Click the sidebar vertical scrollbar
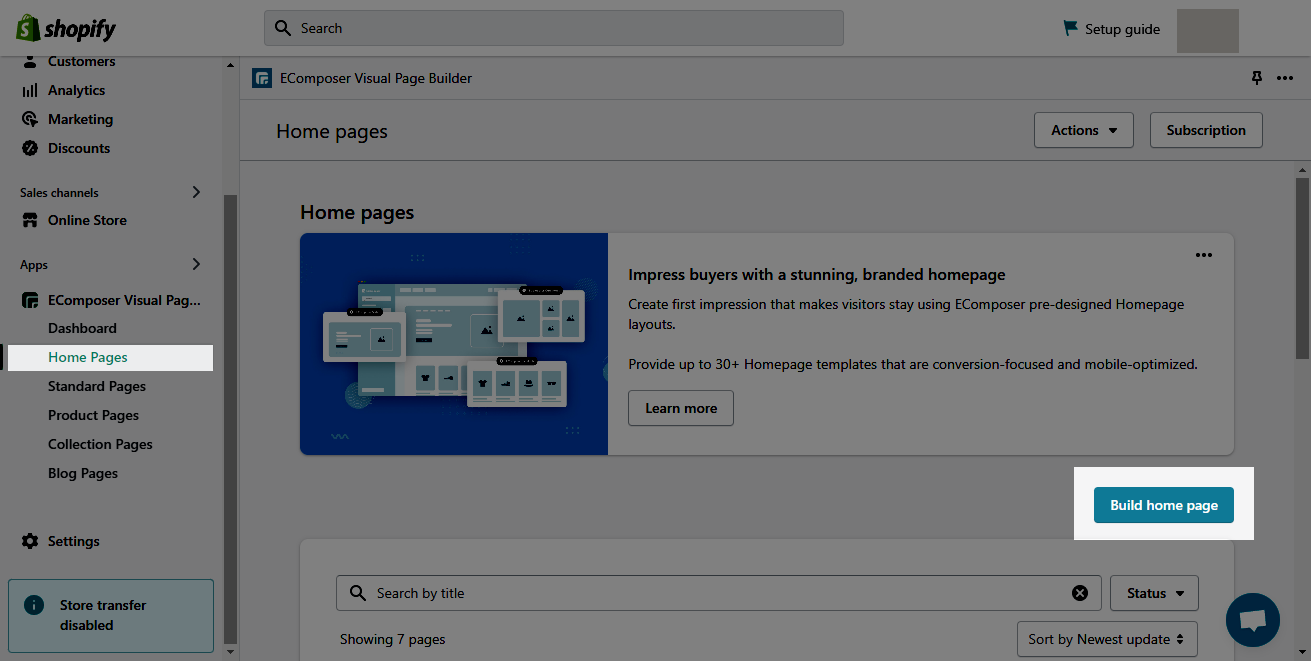 231,420
